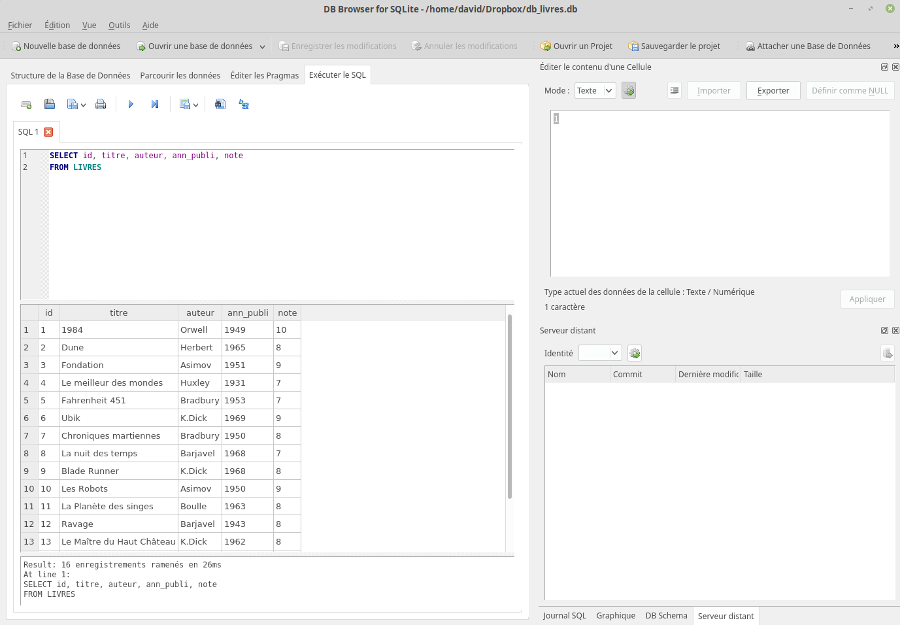
Task: Click the word wrap icon left of Importer
Action: pyautogui.click(x=674, y=90)
